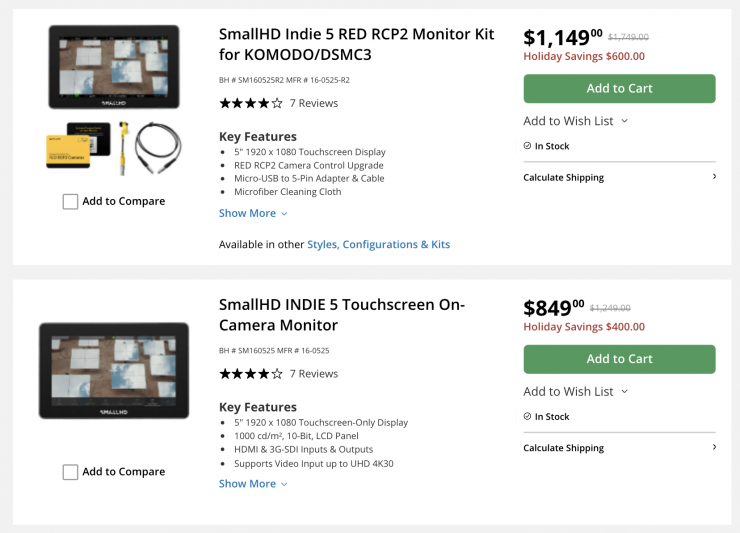Click the In Stock checkmark icon for the INDIE 5 Touchscreen monitor
The image size is (740, 533).
coord(528,417)
